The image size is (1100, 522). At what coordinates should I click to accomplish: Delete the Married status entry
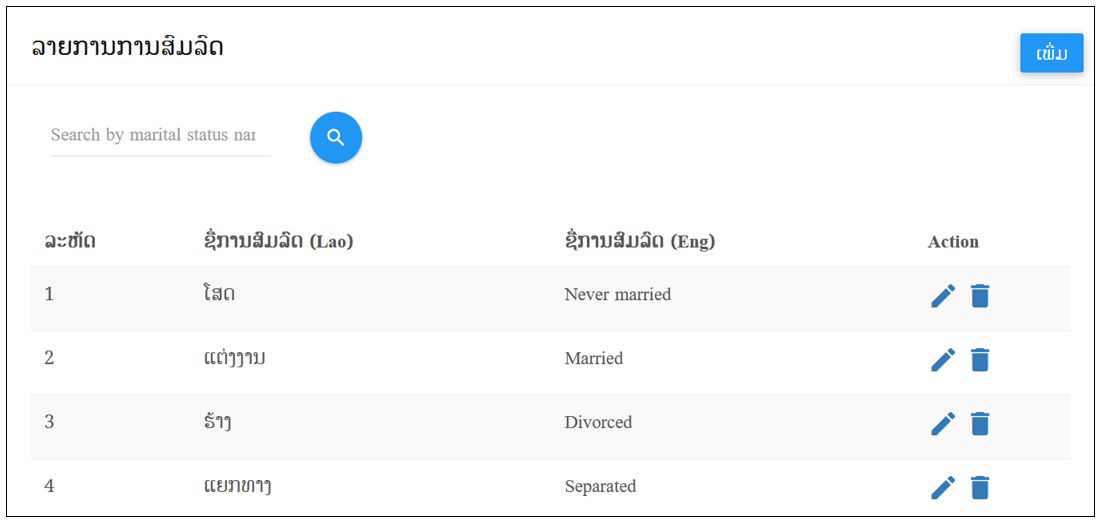[980, 360]
